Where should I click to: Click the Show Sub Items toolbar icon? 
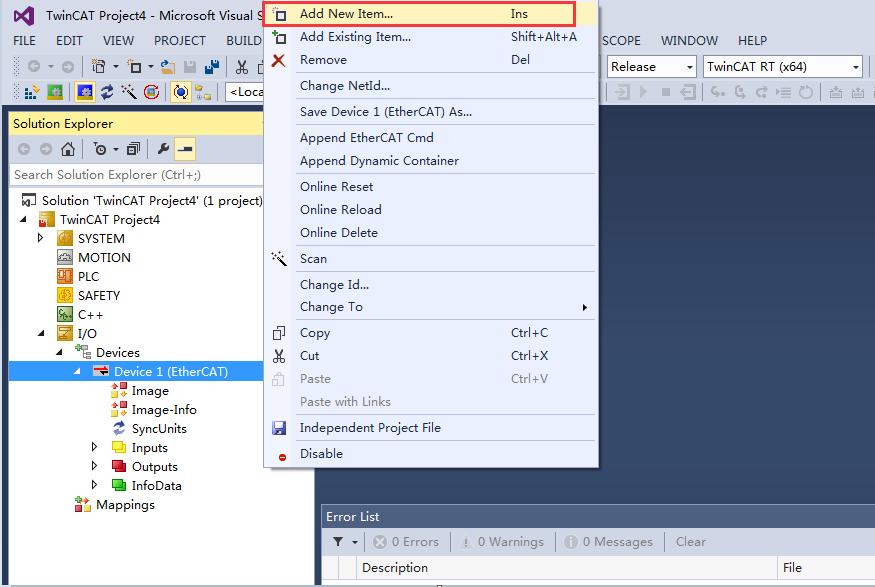(x=203, y=92)
